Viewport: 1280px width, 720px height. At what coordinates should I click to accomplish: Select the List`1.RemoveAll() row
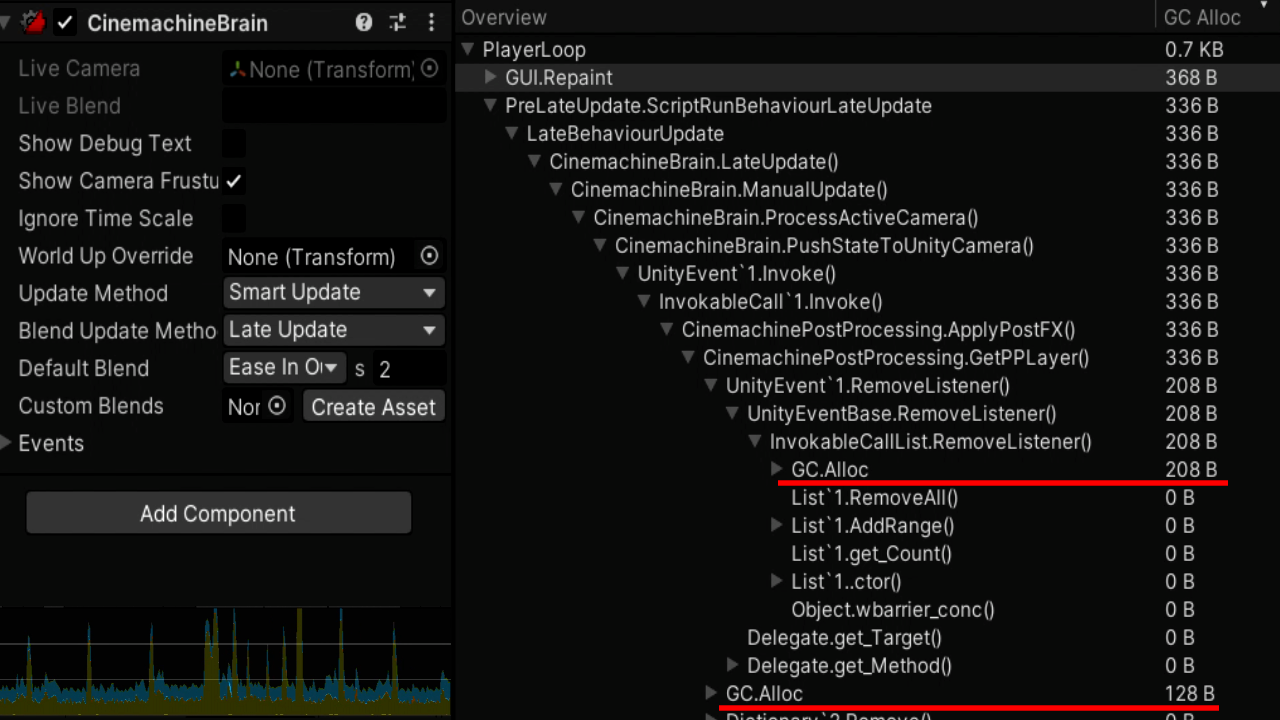[x=867, y=497]
